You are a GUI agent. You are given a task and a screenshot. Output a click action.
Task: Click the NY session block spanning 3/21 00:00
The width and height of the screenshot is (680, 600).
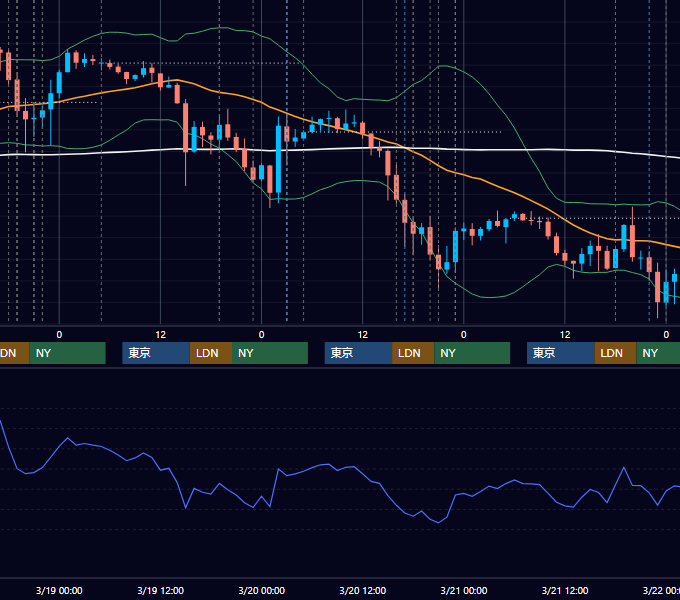point(472,353)
